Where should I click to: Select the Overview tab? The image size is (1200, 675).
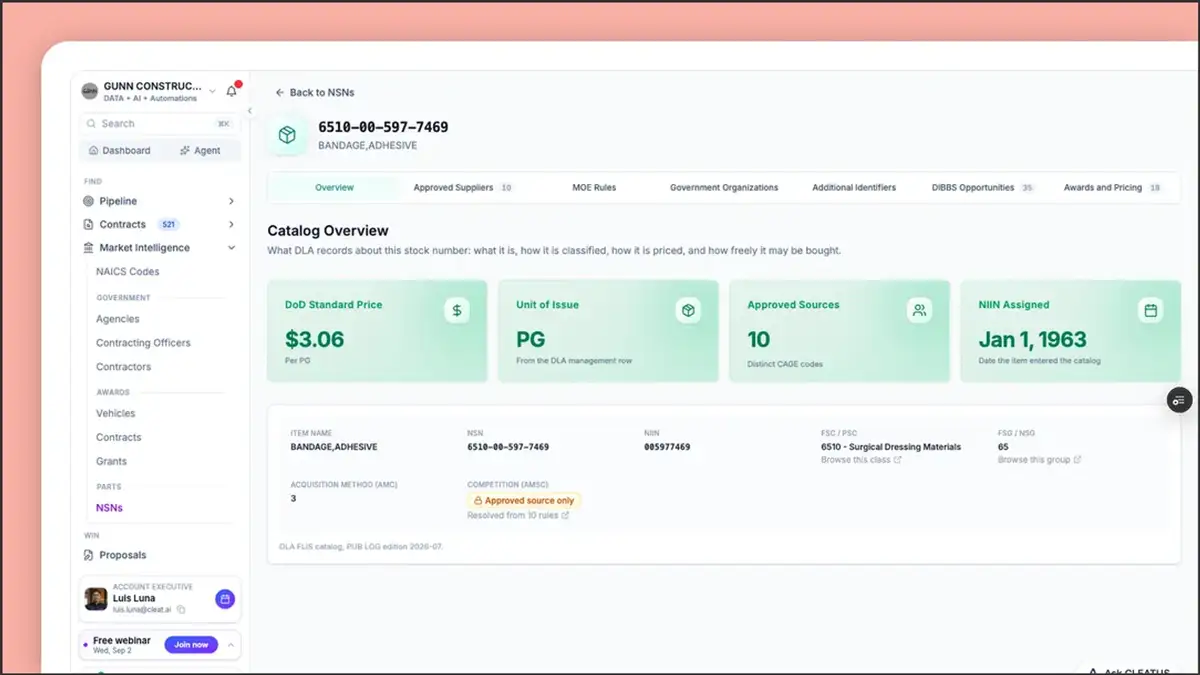[x=334, y=188]
